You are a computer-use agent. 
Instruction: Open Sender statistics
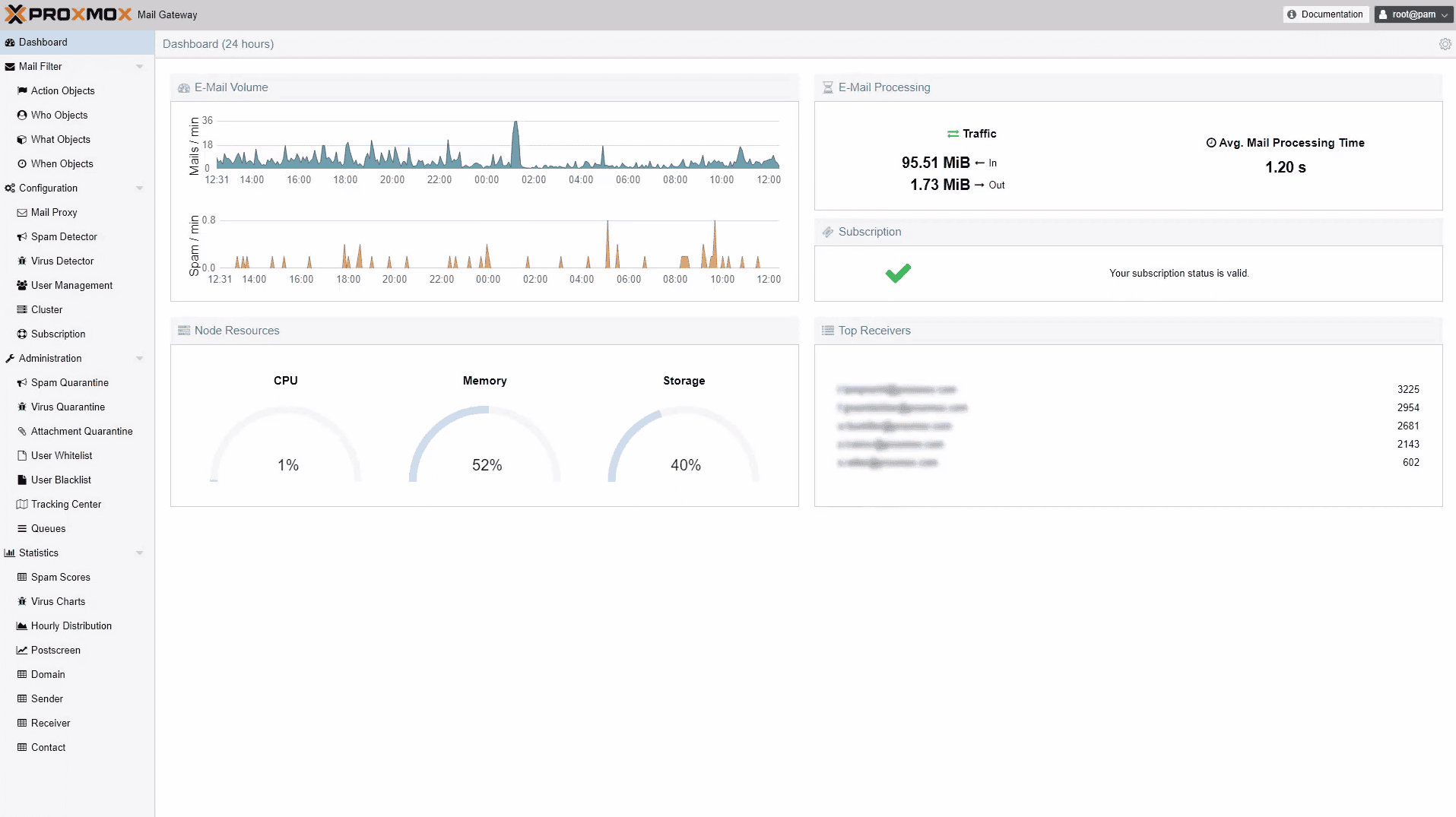click(x=77, y=698)
